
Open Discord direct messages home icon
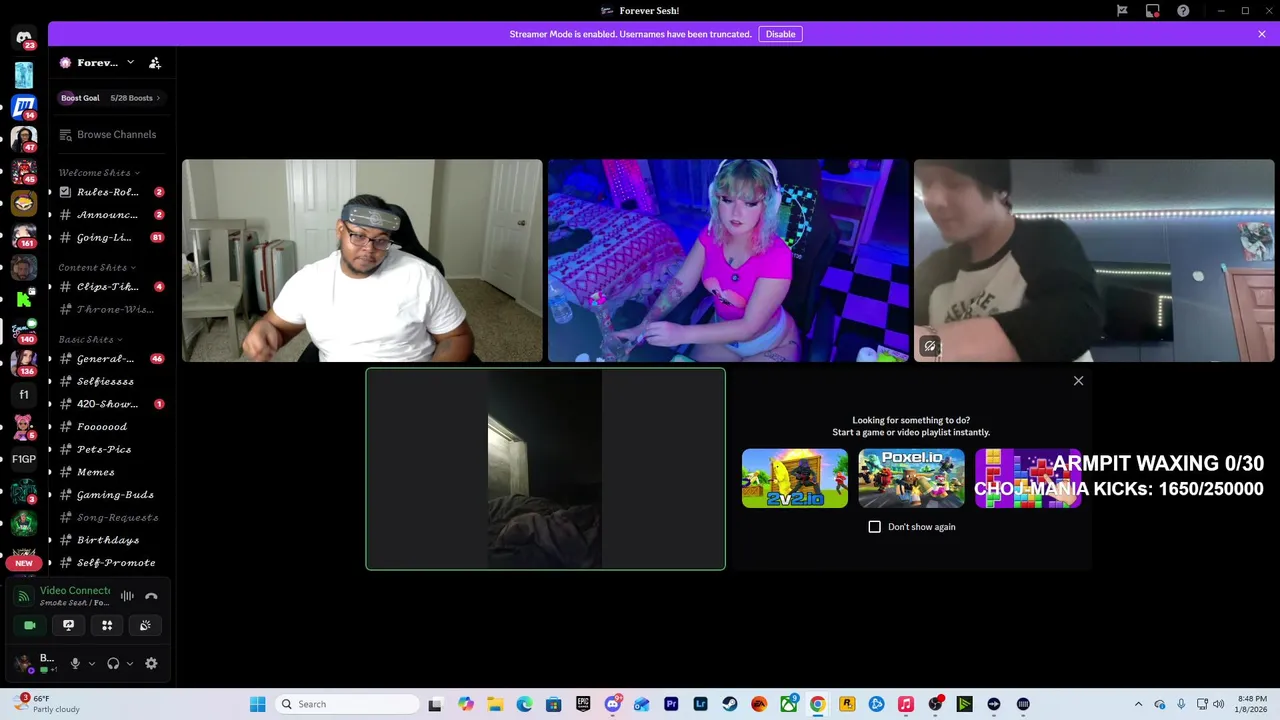tap(24, 38)
